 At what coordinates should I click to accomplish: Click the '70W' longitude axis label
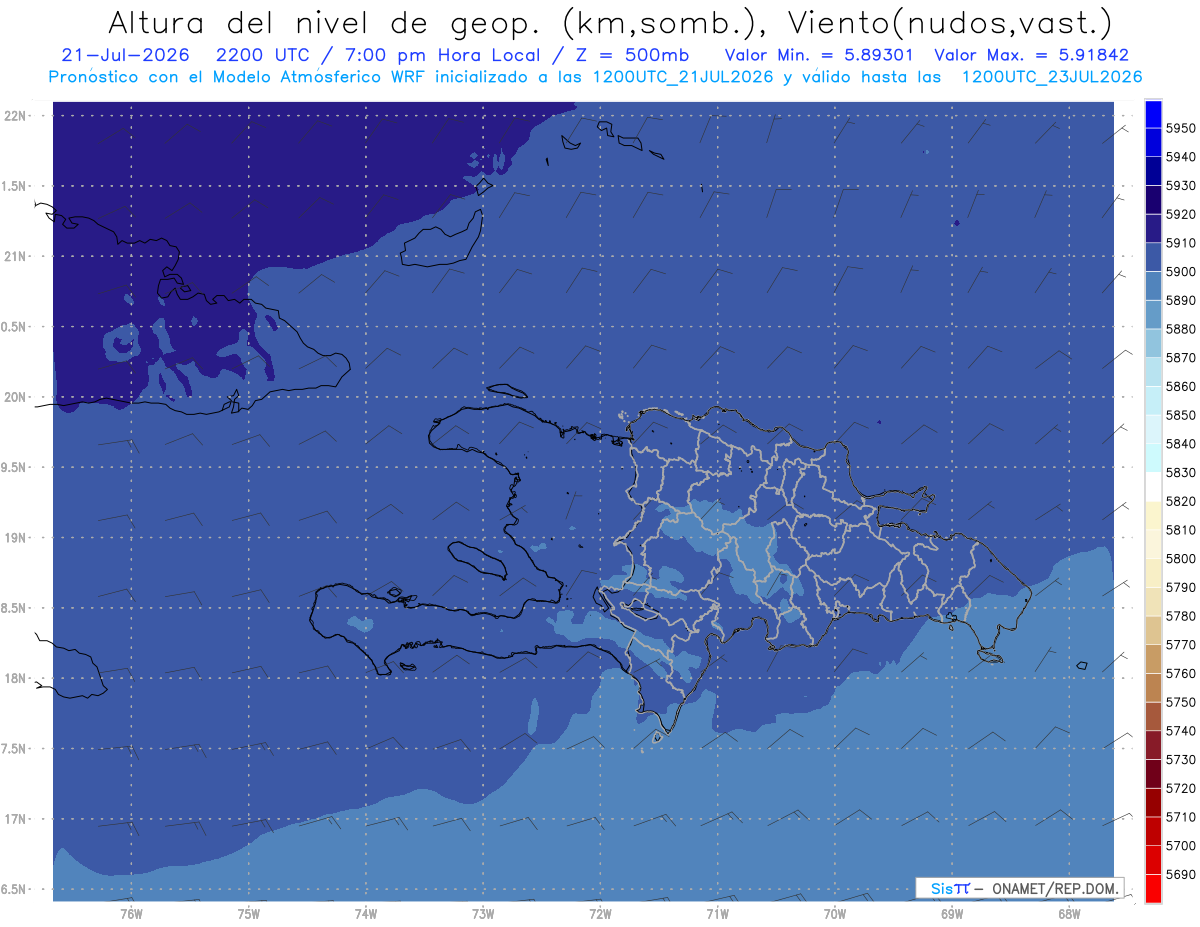pyautogui.click(x=834, y=914)
